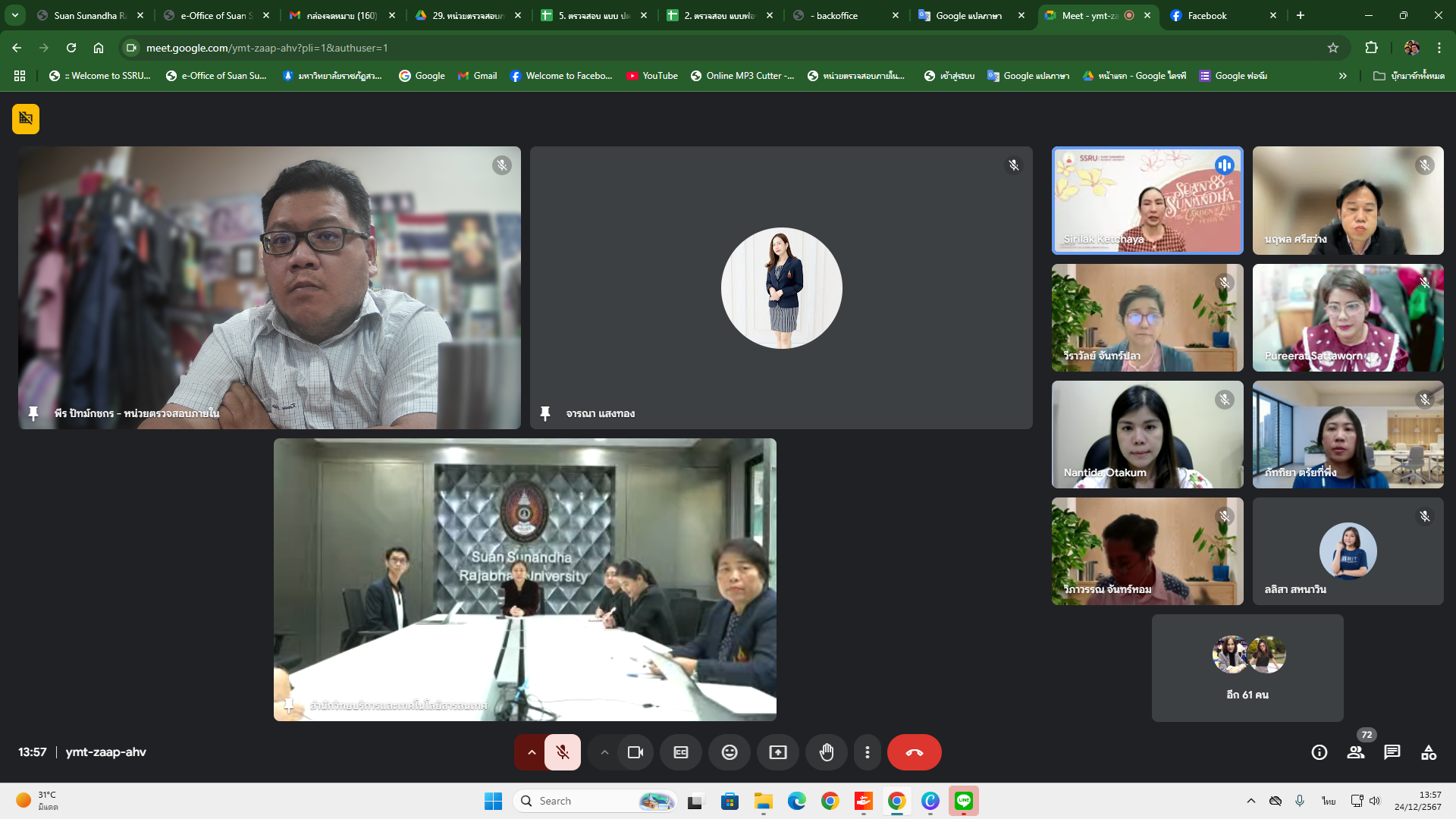Viewport: 1456px width, 819px height.
Task: Click the red leave call button
Action: point(914,752)
